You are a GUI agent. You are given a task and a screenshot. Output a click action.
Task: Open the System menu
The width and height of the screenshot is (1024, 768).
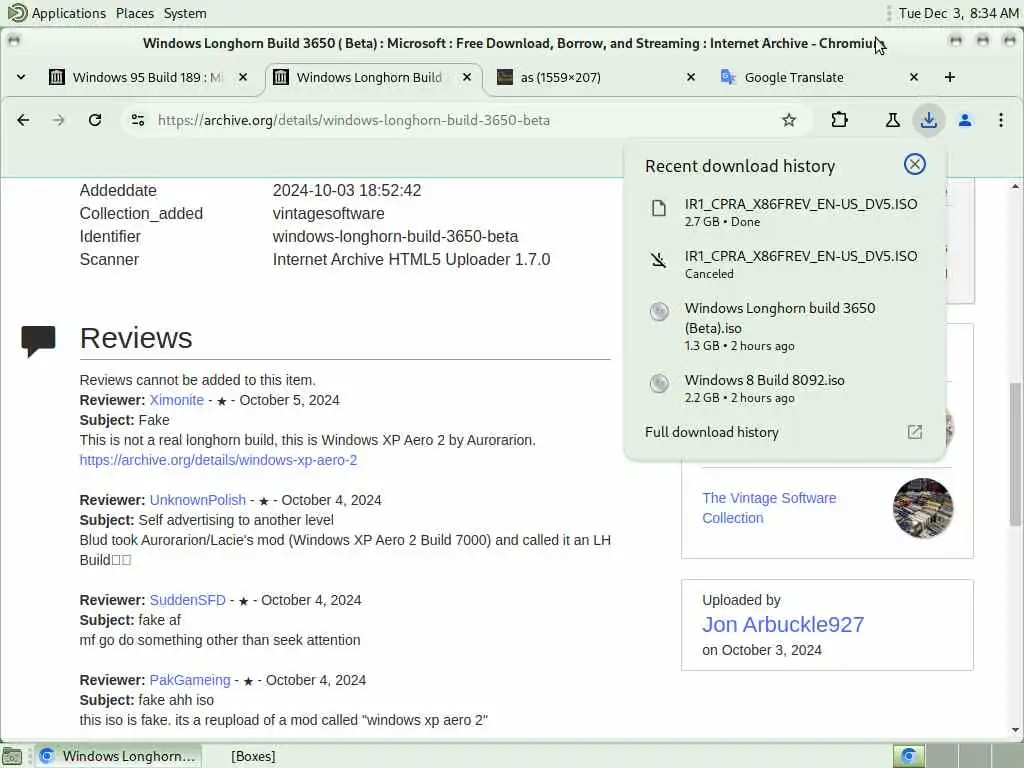(x=185, y=13)
